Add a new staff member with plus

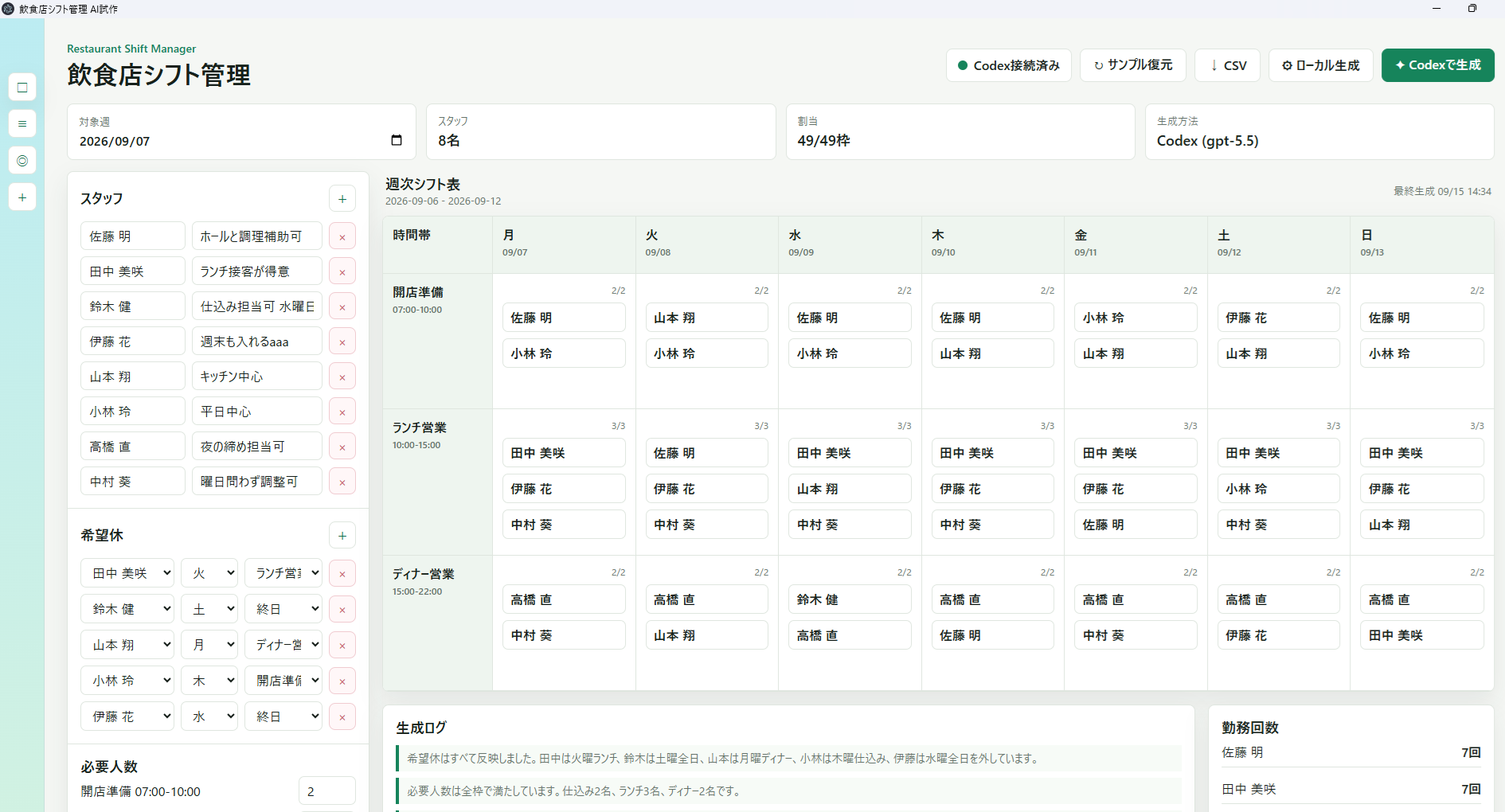click(x=342, y=199)
